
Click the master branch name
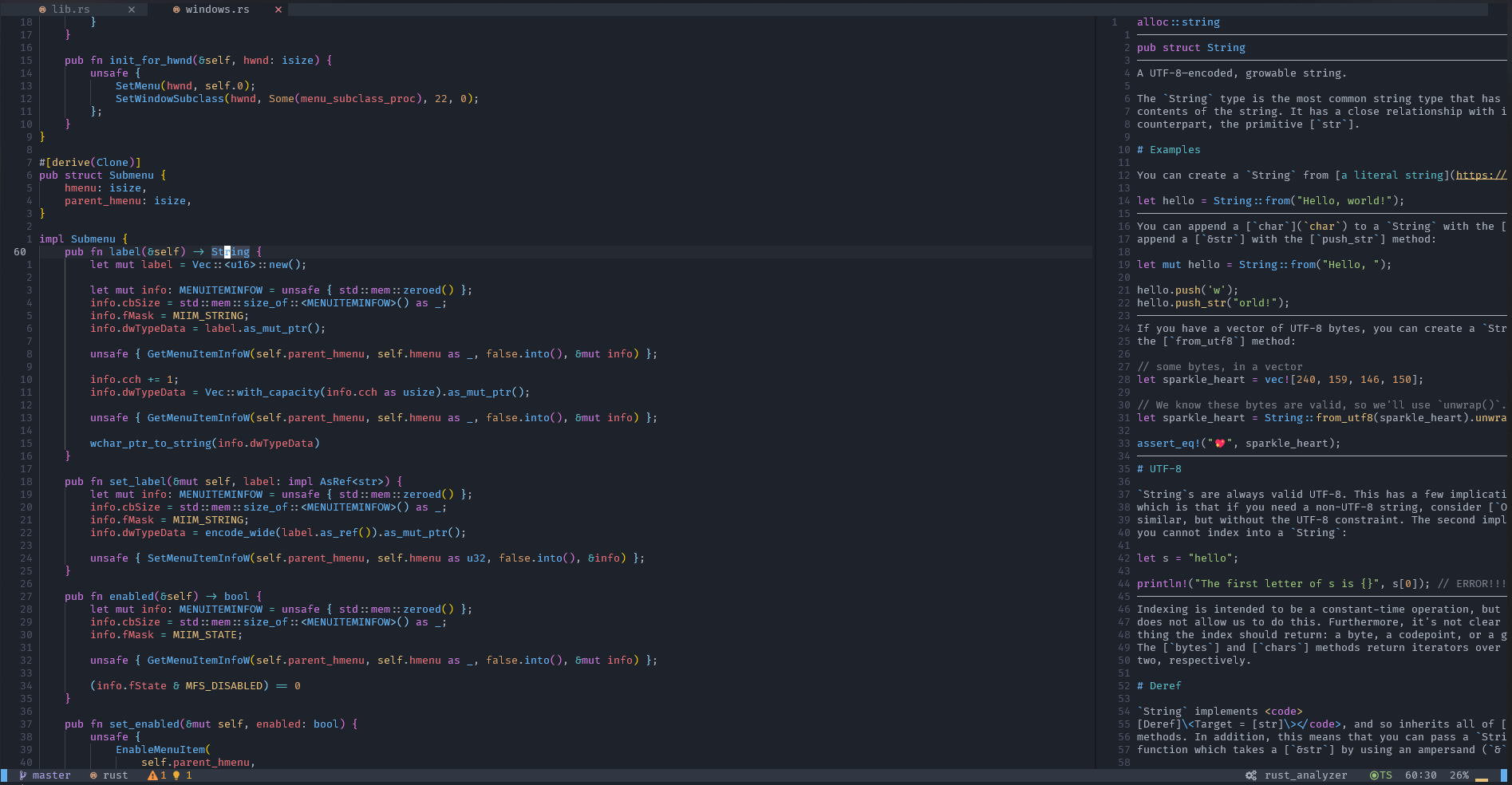[x=51, y=775]
